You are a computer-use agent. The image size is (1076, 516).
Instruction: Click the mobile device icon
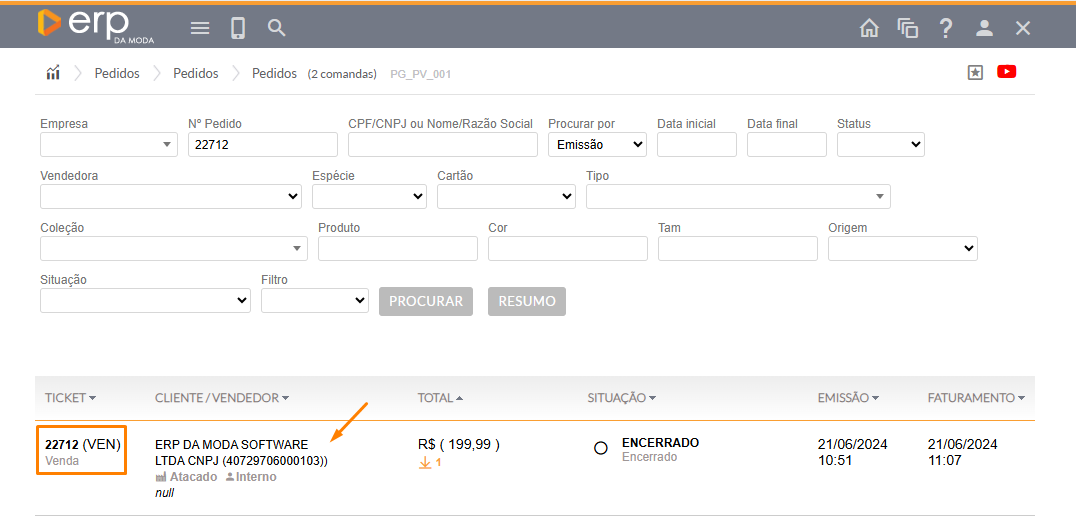[x=238, y=28]
